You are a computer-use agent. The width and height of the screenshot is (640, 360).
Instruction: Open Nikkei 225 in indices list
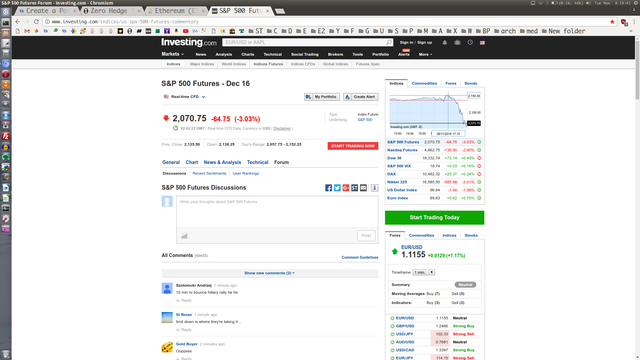397,182
